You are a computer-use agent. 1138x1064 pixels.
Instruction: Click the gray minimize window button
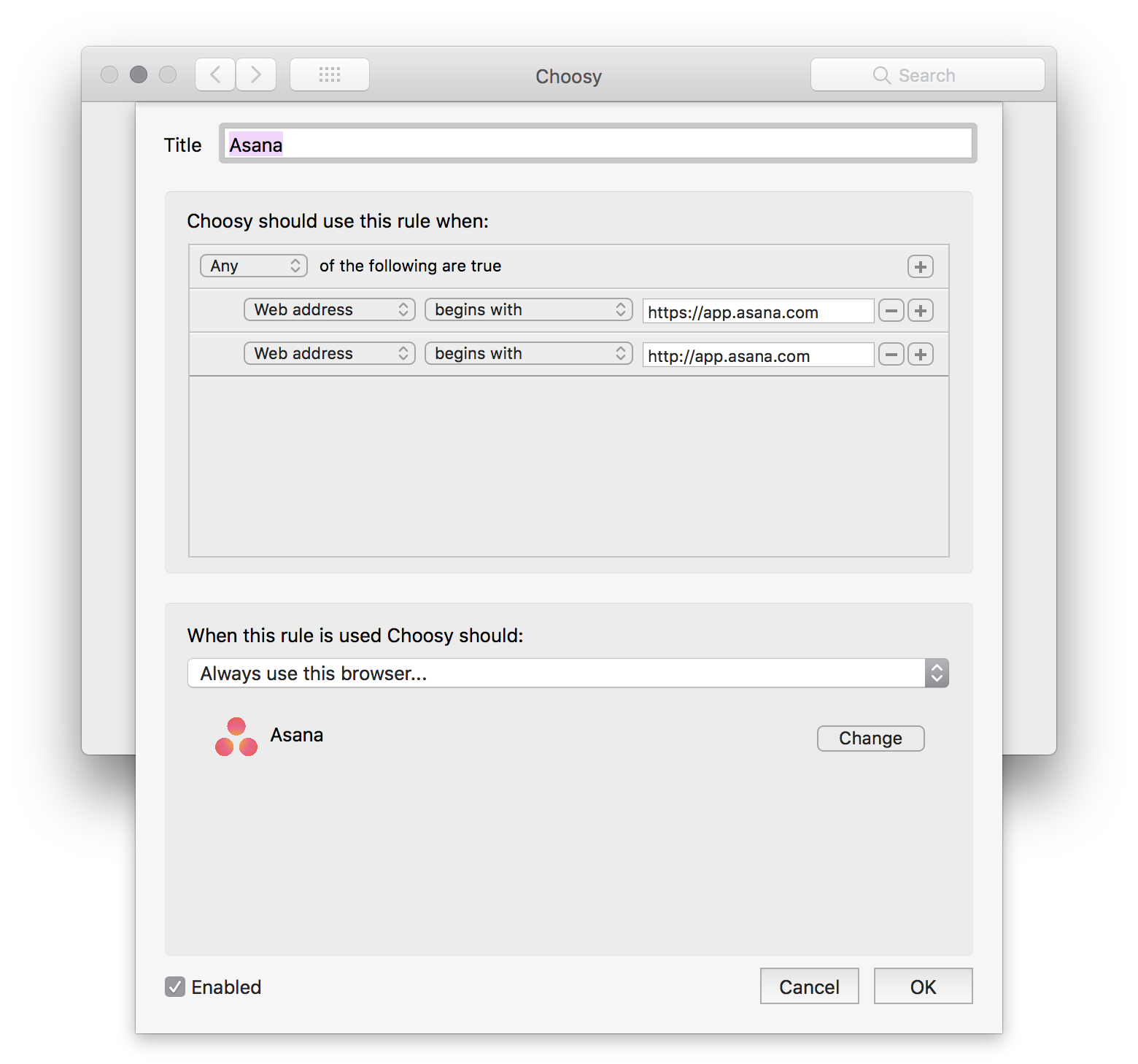pos(139,74)
